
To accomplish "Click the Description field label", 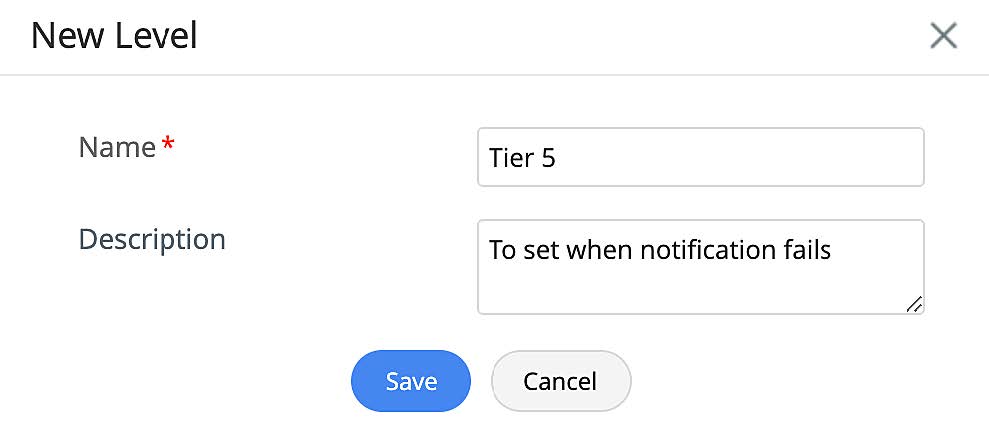I will [x=152, y=240].
